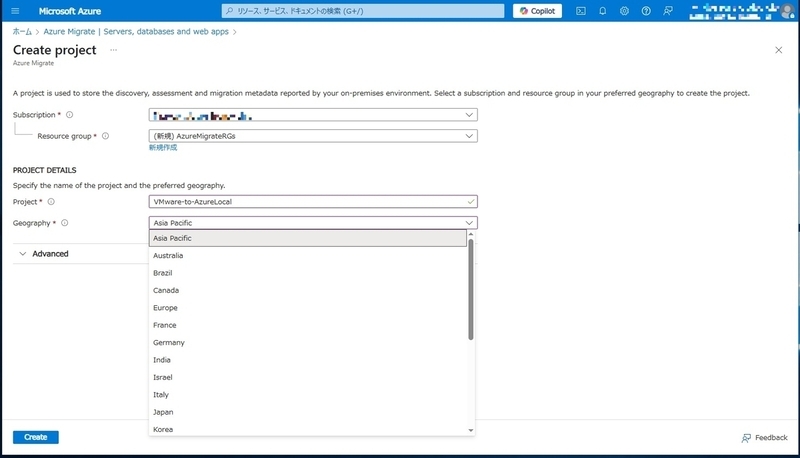This screenshot has height=458, width=800.
Task: Select Australia from the geography list
Action: [x=308, y=256]
